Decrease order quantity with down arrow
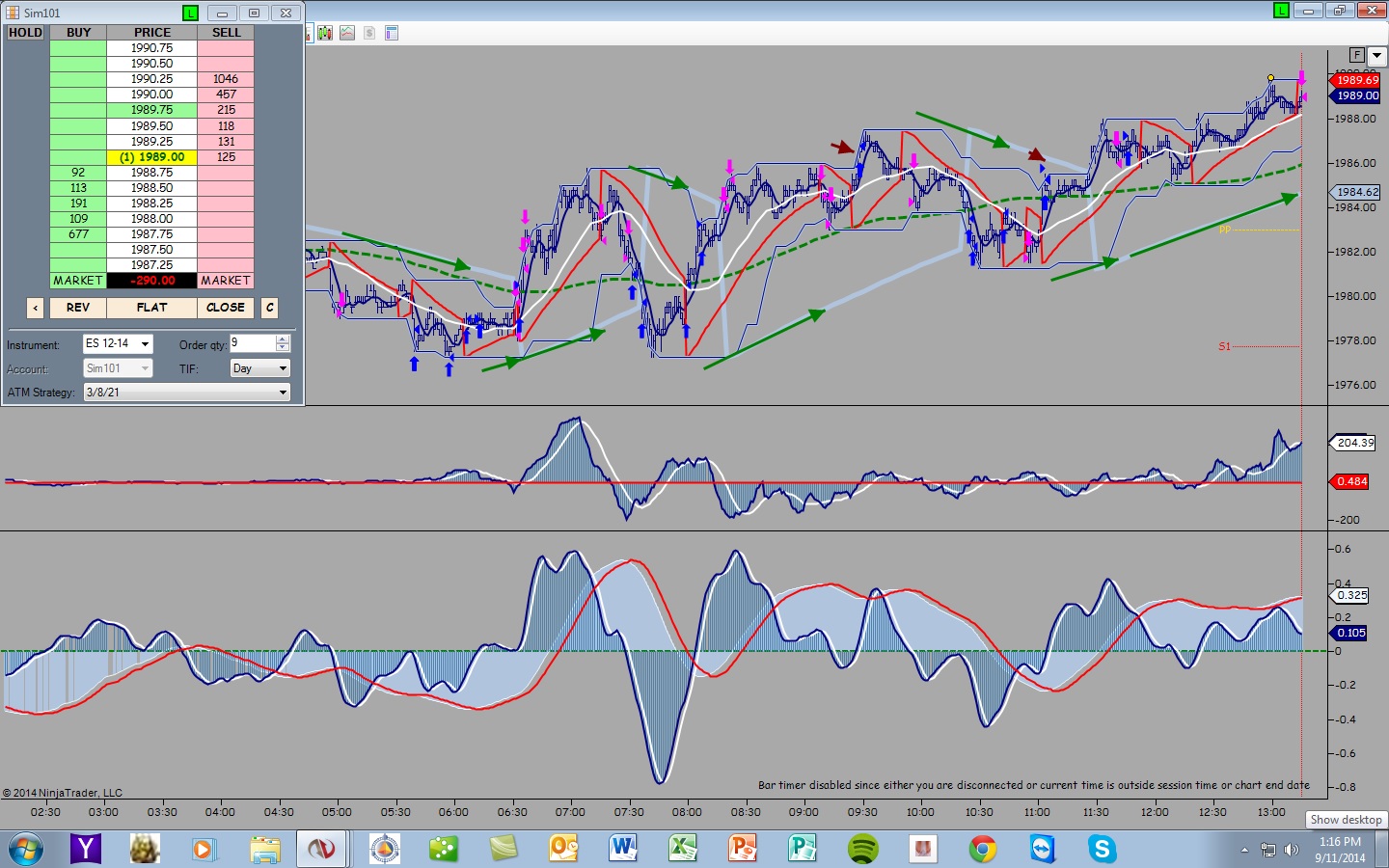1389x868 pixels. click(283, 347)
